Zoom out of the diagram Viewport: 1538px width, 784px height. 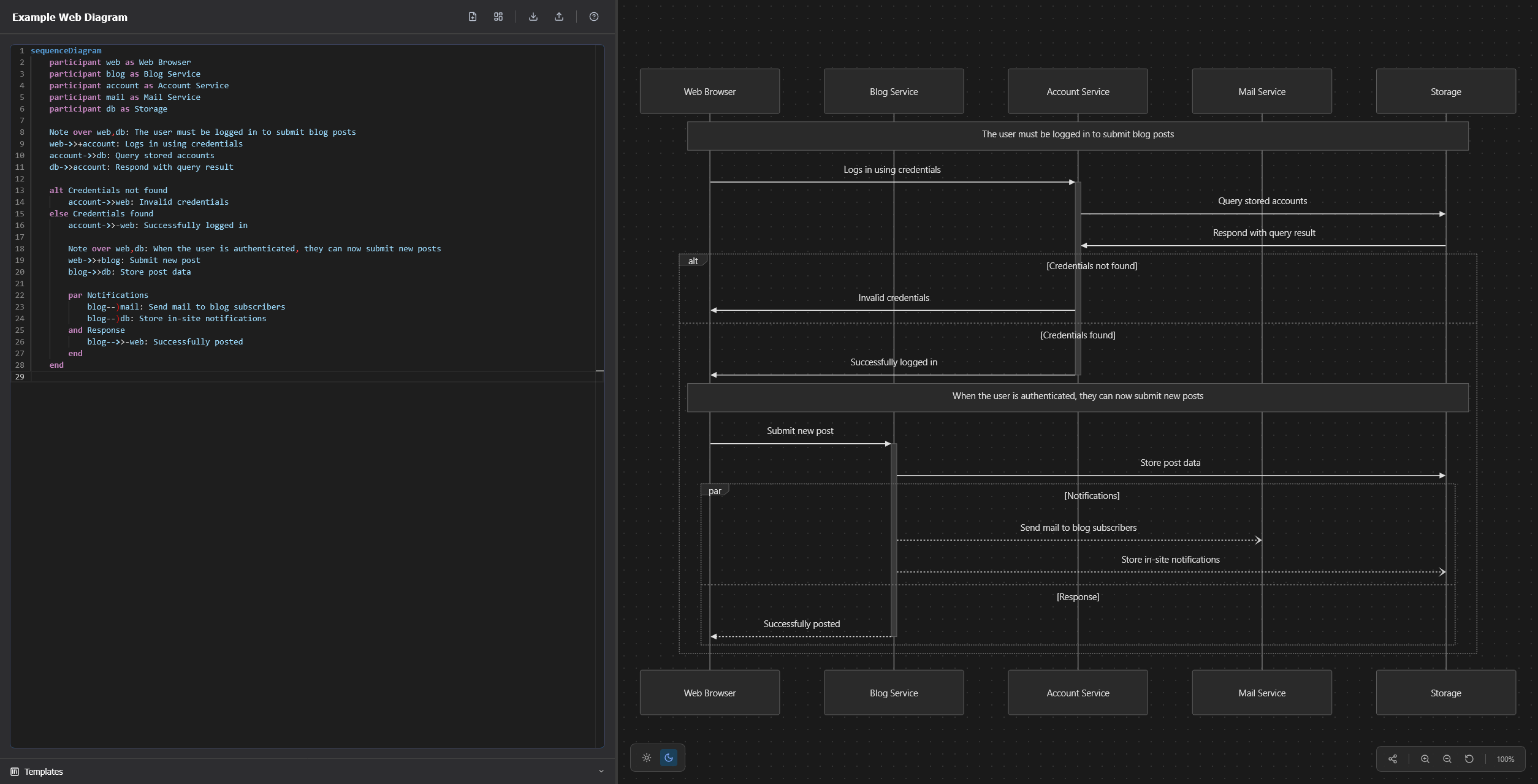1447,759
